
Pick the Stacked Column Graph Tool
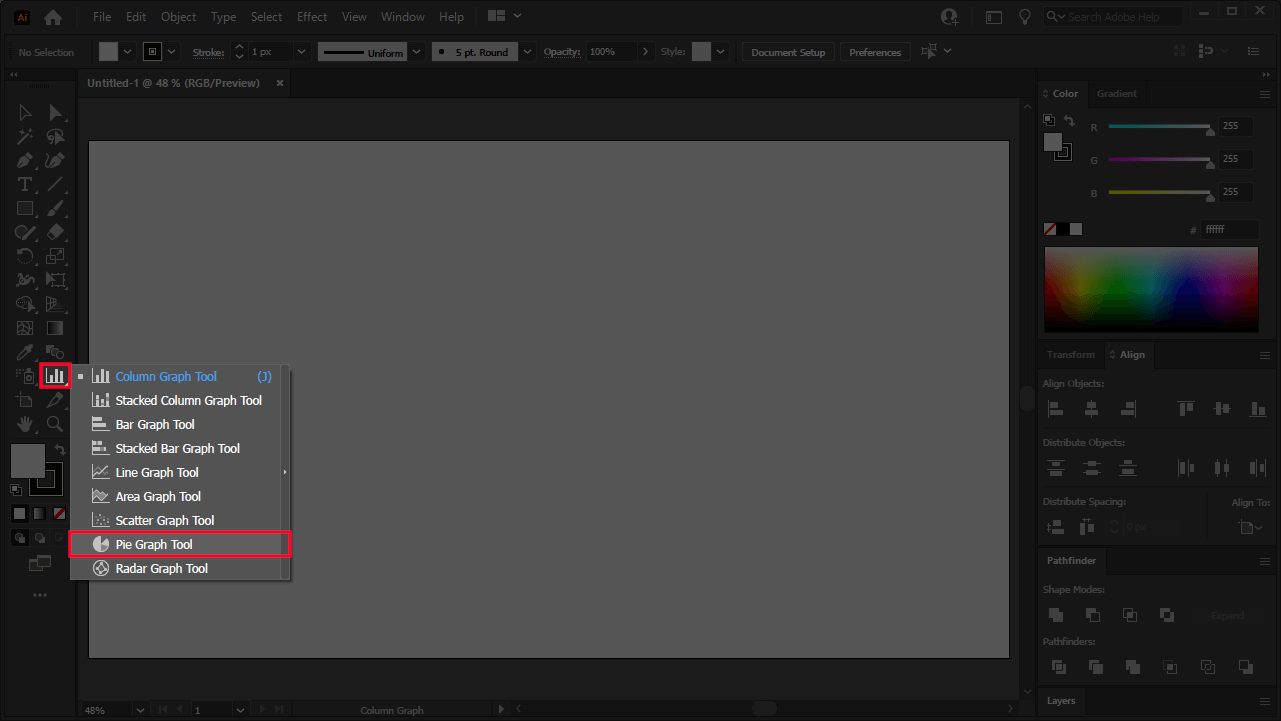point(180,400)
